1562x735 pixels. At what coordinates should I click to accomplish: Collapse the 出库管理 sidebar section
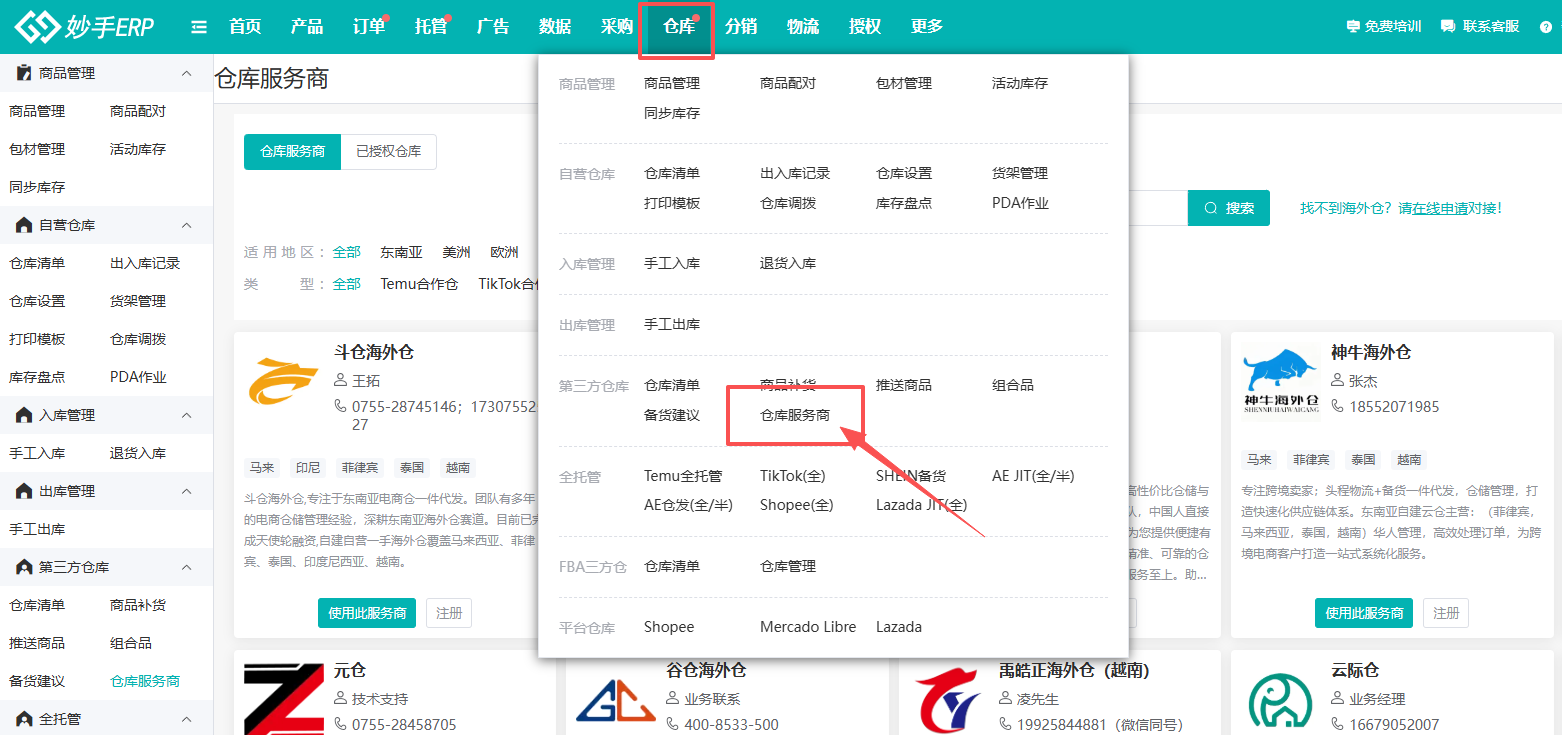[185, 490]
